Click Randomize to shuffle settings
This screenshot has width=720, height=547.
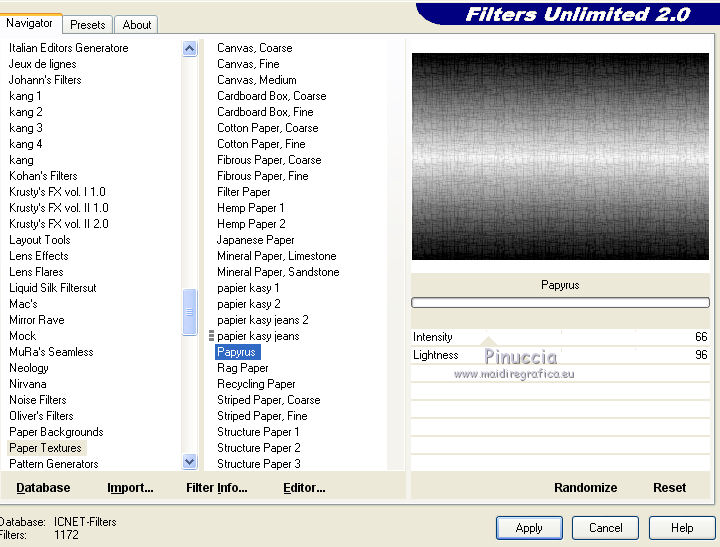pos(585,488)
